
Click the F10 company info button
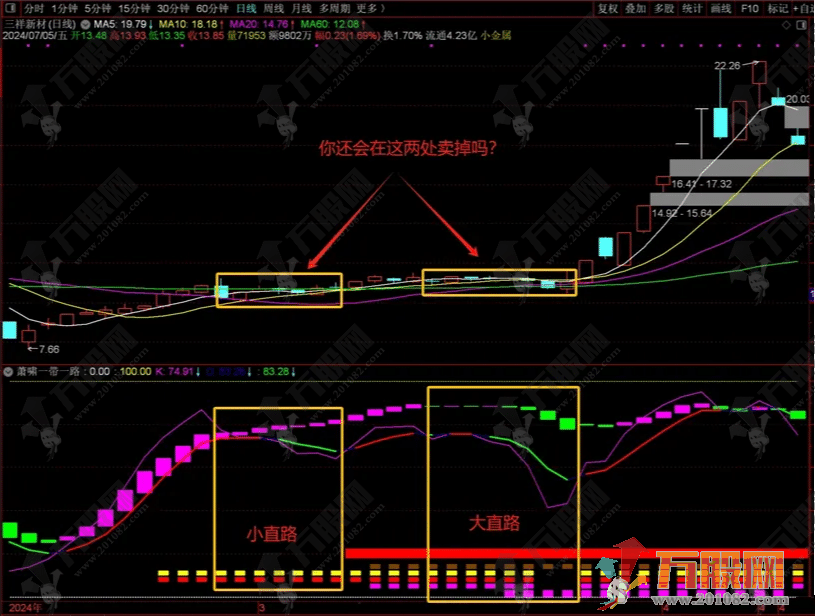(749, 8)
